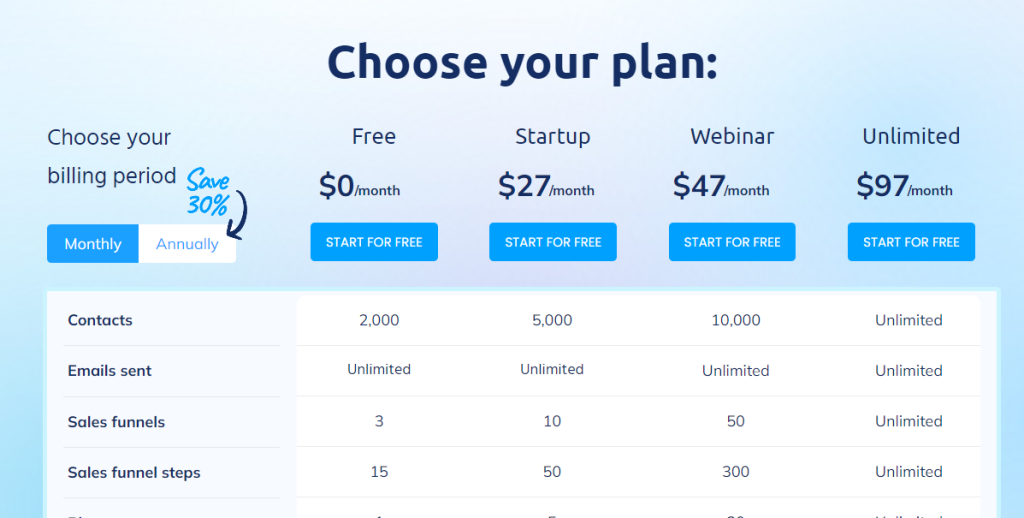Click the 10,000 contacts cell for Webinar

735,320
